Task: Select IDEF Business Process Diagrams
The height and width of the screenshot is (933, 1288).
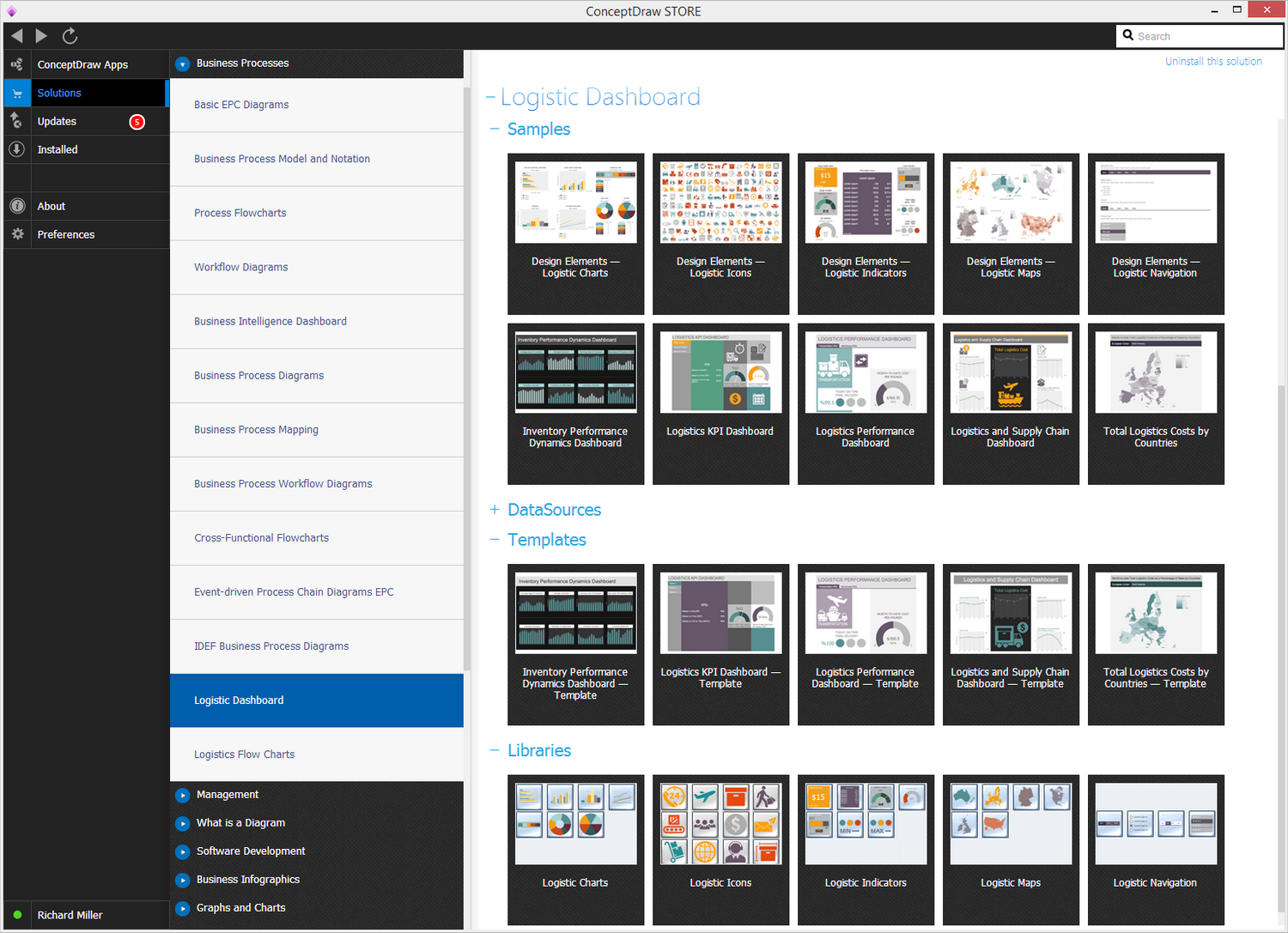Action: [317, 646]
